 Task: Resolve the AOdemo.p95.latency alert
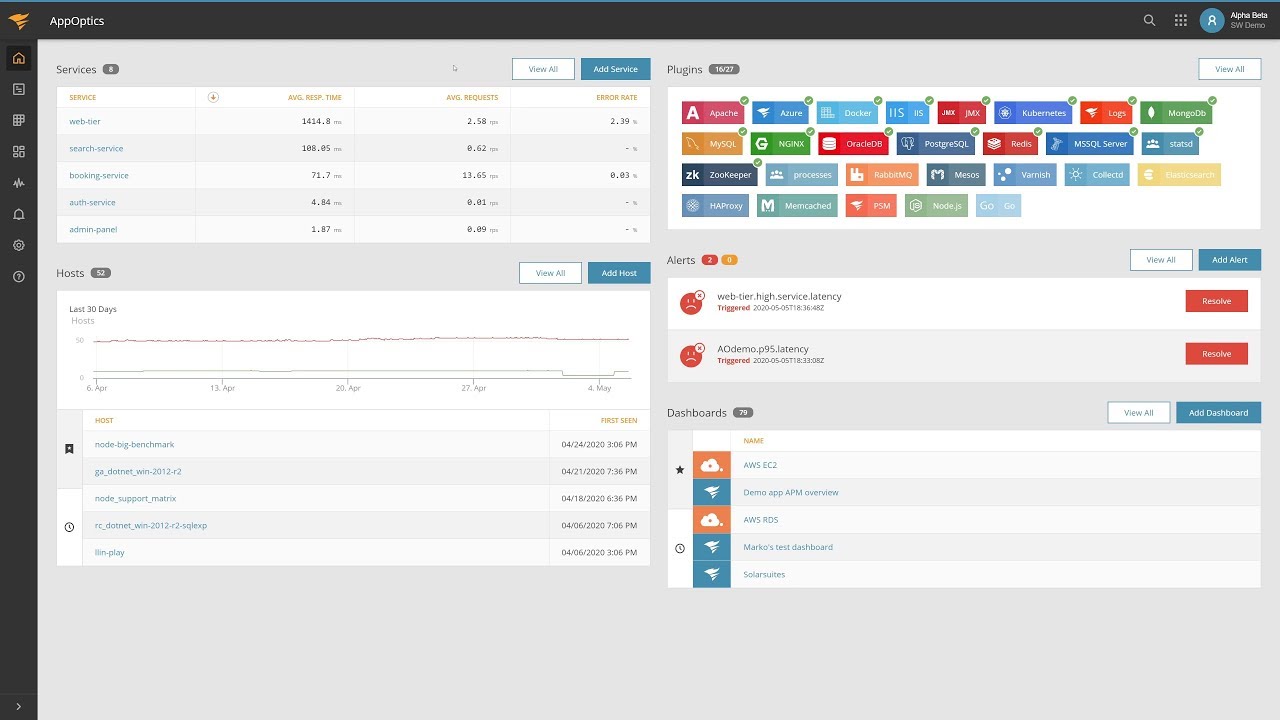point(1216,354)
